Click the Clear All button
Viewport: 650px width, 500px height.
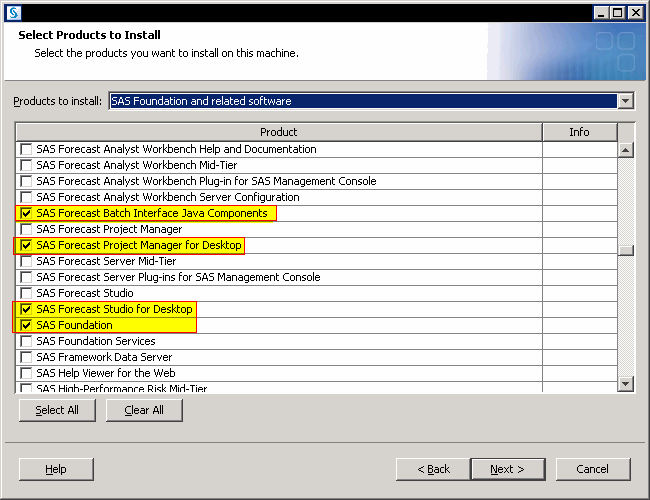[144, 410]
